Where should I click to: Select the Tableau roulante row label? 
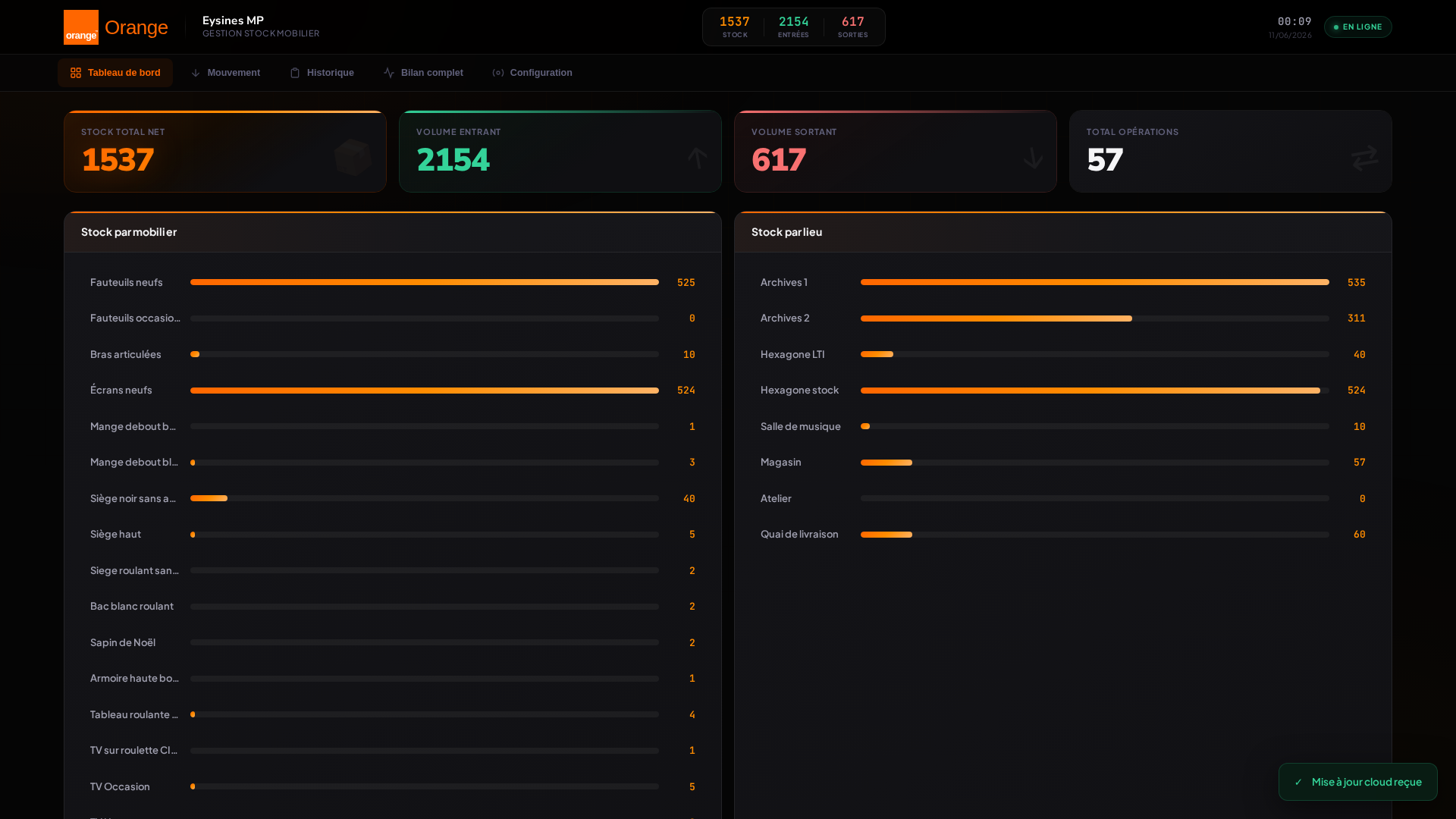[x=134, y=714]
